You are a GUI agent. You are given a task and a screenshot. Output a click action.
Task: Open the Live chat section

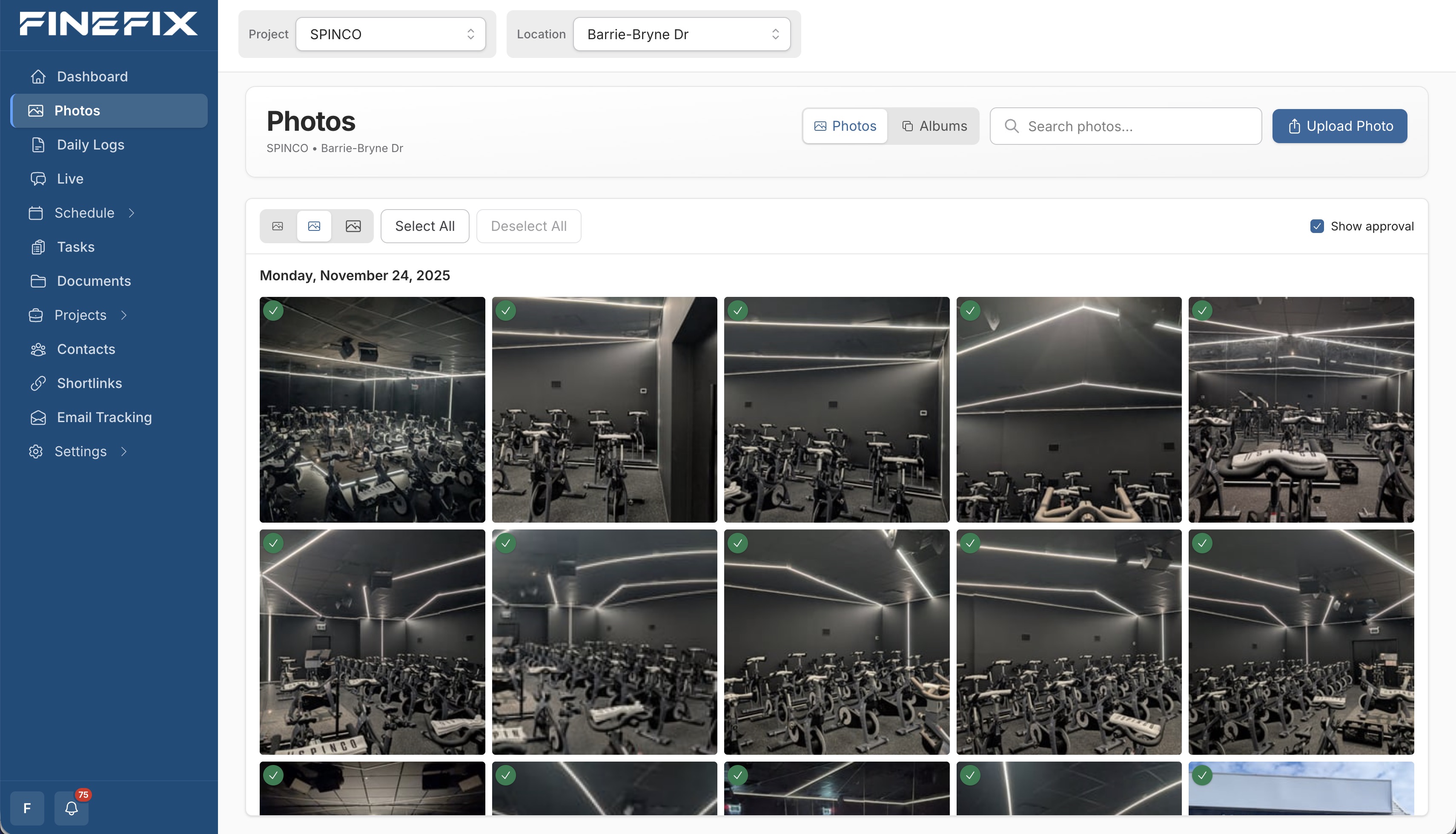click(x=70, y=179)
